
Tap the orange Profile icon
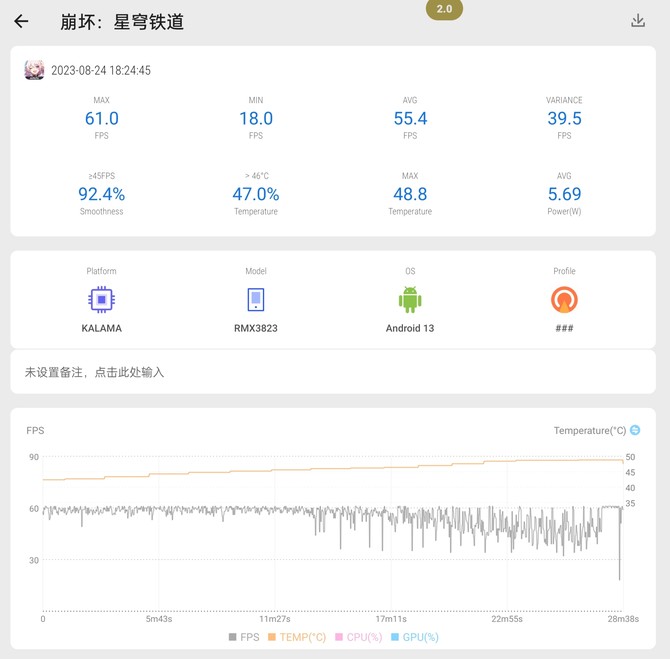tap(564, 300)
